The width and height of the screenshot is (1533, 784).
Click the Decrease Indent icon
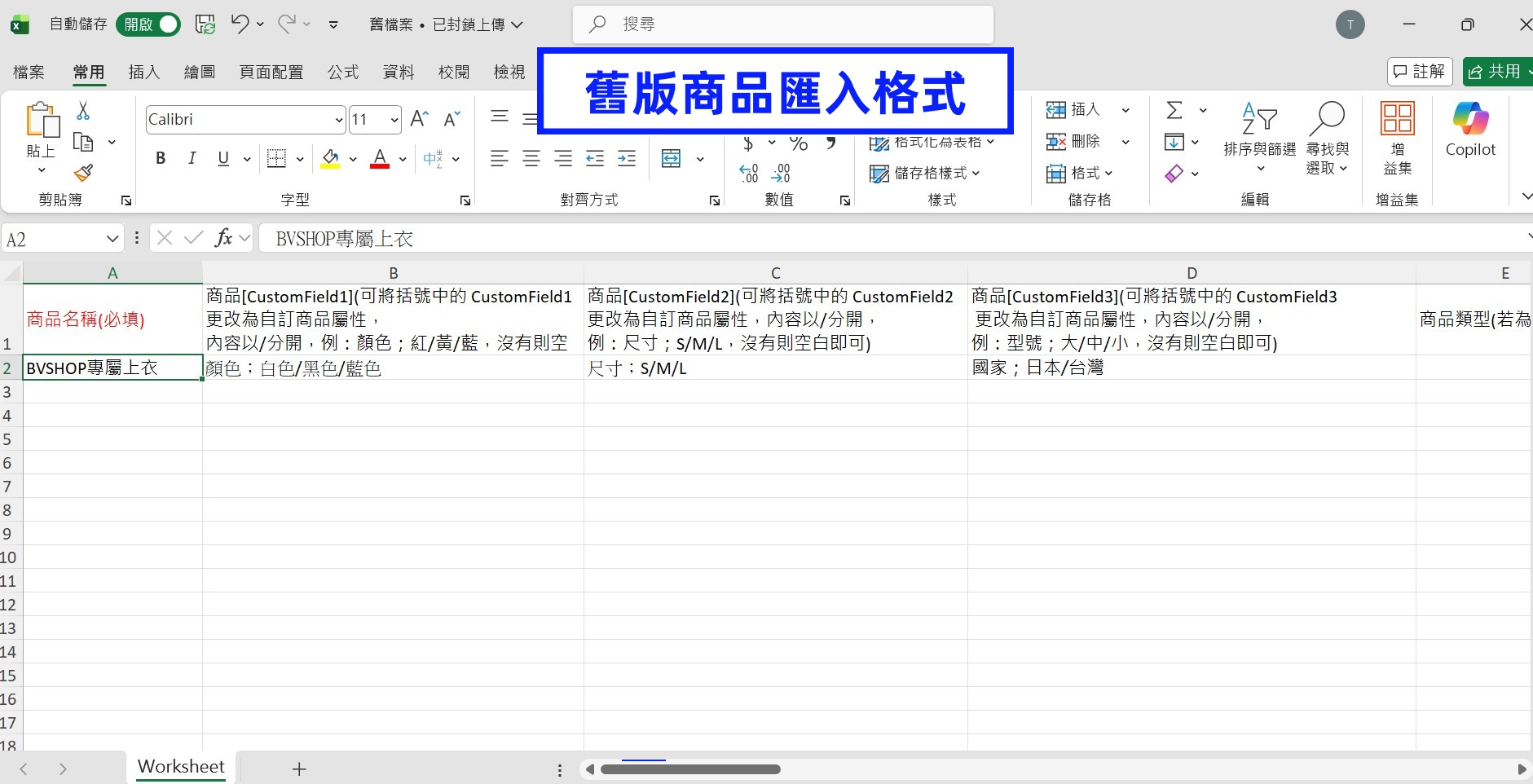point(595,159)
